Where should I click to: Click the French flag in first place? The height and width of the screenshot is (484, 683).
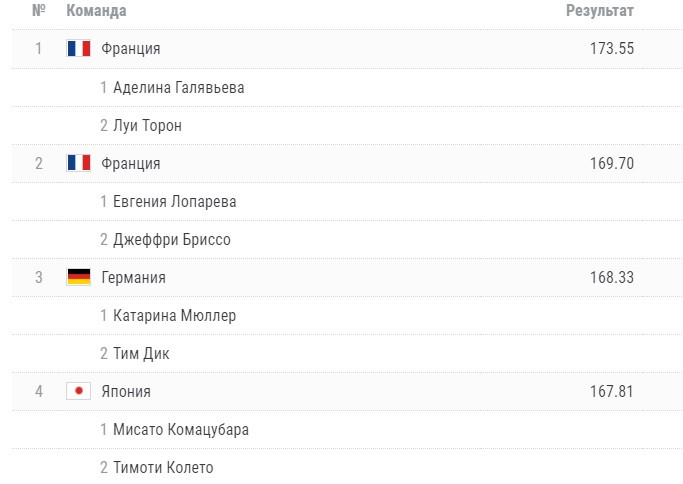[x=78, y=49]
